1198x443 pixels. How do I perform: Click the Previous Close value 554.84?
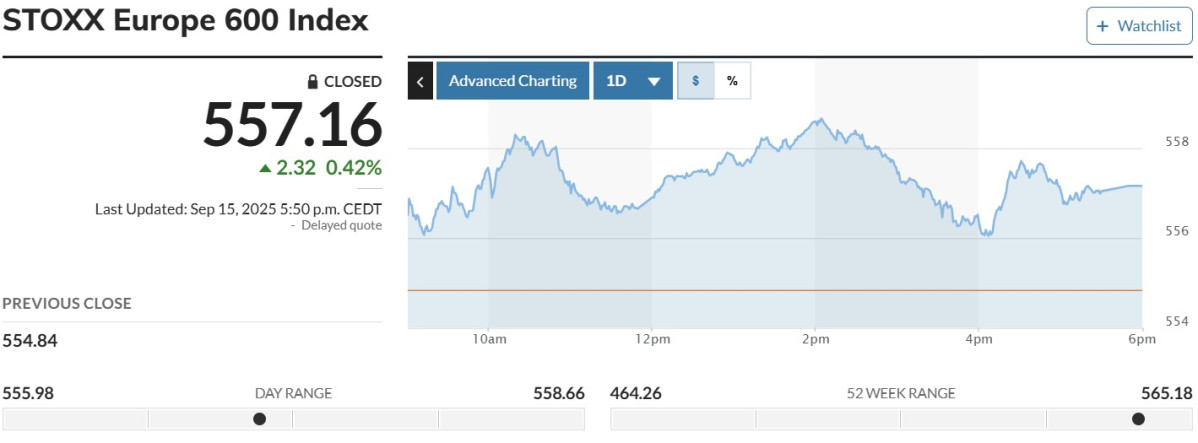point(30,341)
